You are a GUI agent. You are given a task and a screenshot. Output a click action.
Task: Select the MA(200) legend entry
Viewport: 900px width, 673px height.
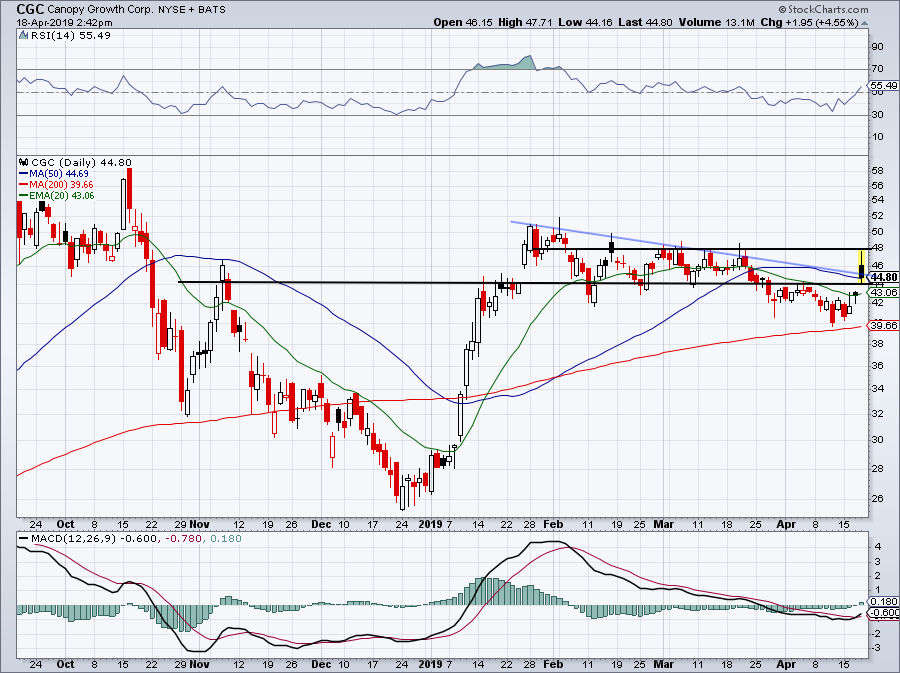tap(50, 185)
